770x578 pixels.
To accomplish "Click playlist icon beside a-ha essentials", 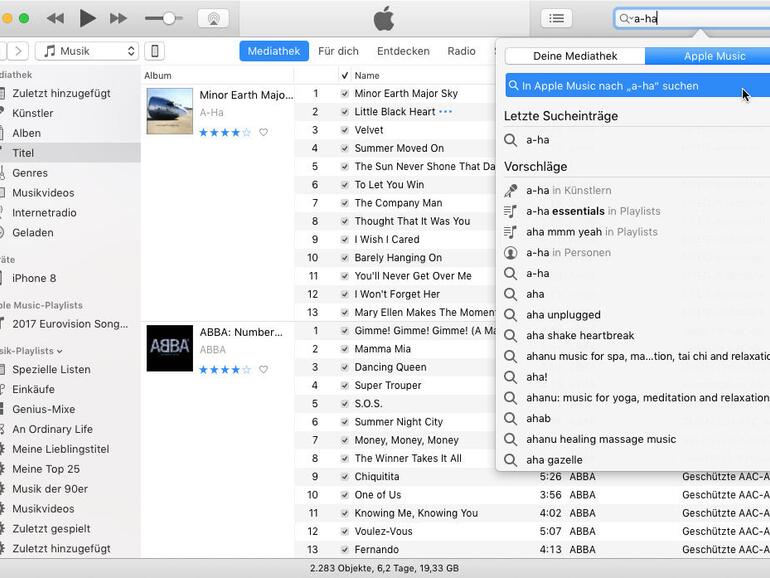I will (x=511, y=211).
